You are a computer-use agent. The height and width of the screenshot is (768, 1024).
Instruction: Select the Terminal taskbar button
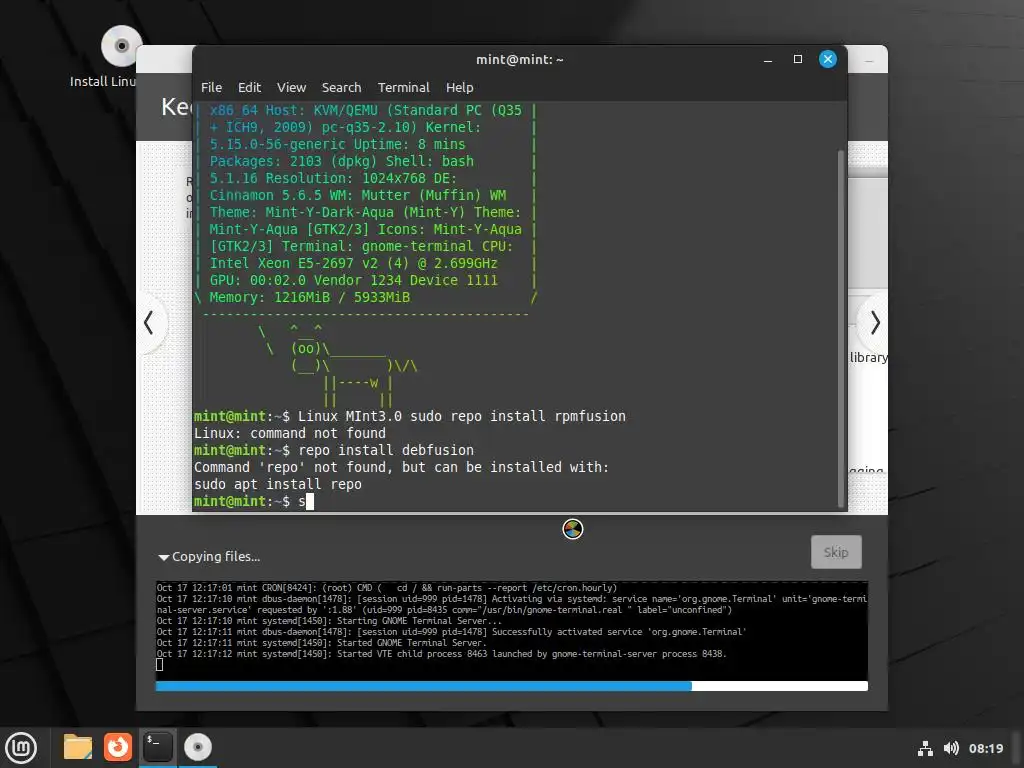pyautogui.click(x=157, y=748)
